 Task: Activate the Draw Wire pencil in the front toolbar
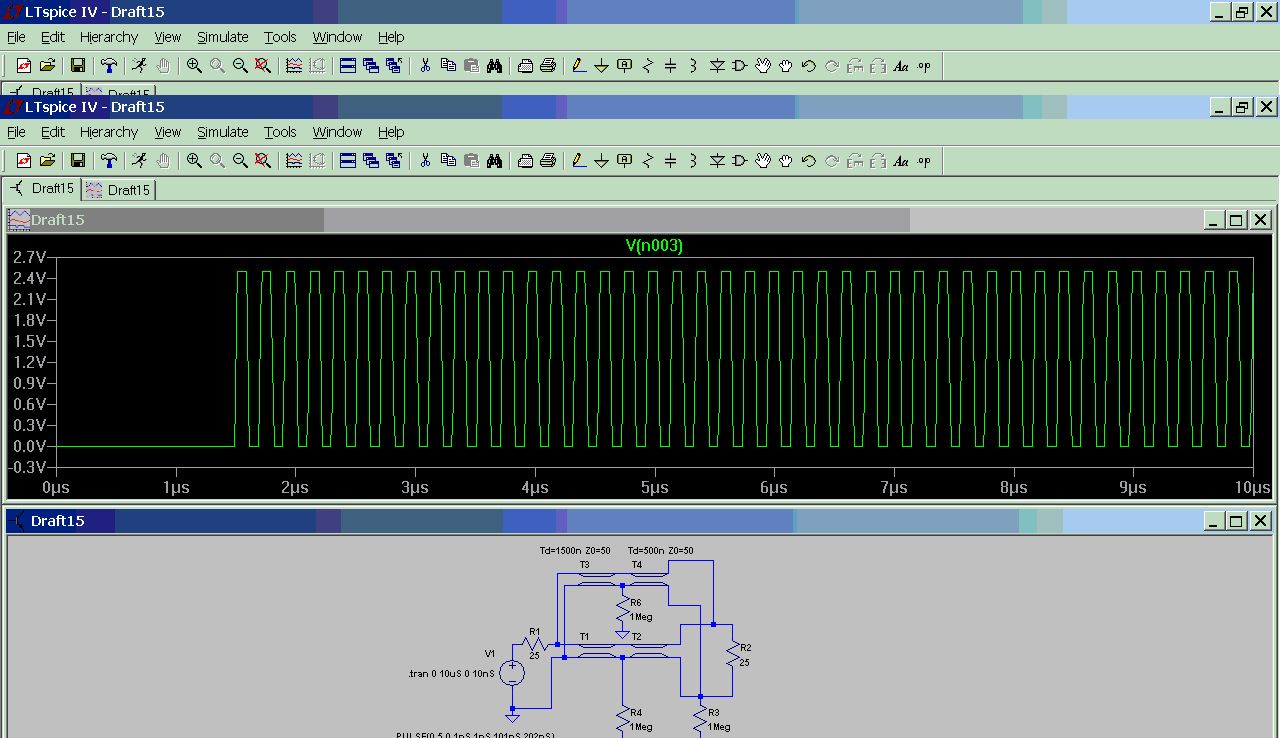578,161
